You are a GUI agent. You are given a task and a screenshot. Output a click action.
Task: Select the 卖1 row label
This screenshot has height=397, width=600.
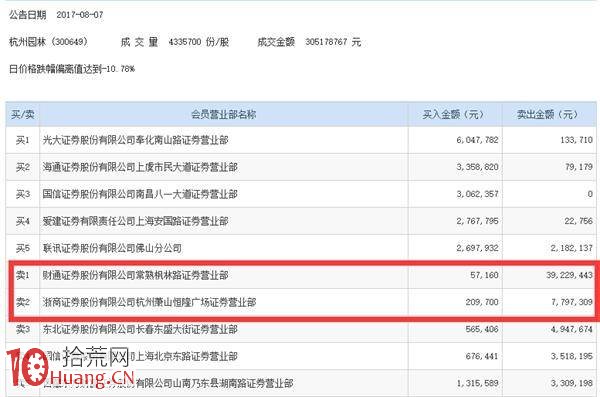tap(23, 275)
